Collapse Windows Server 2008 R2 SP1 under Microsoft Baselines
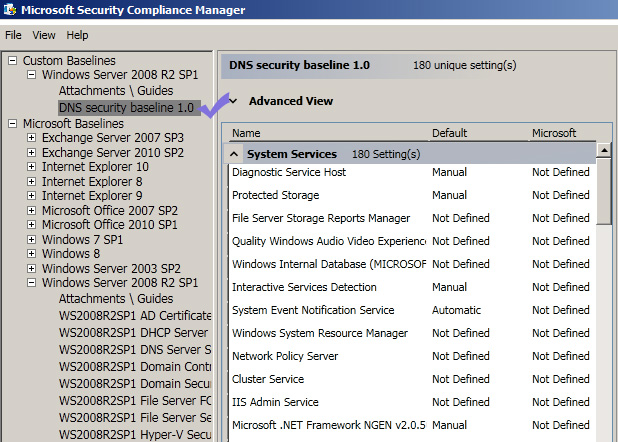Image resolution: width=618 pixels, height=442 pixels. (x=32, y=283)
